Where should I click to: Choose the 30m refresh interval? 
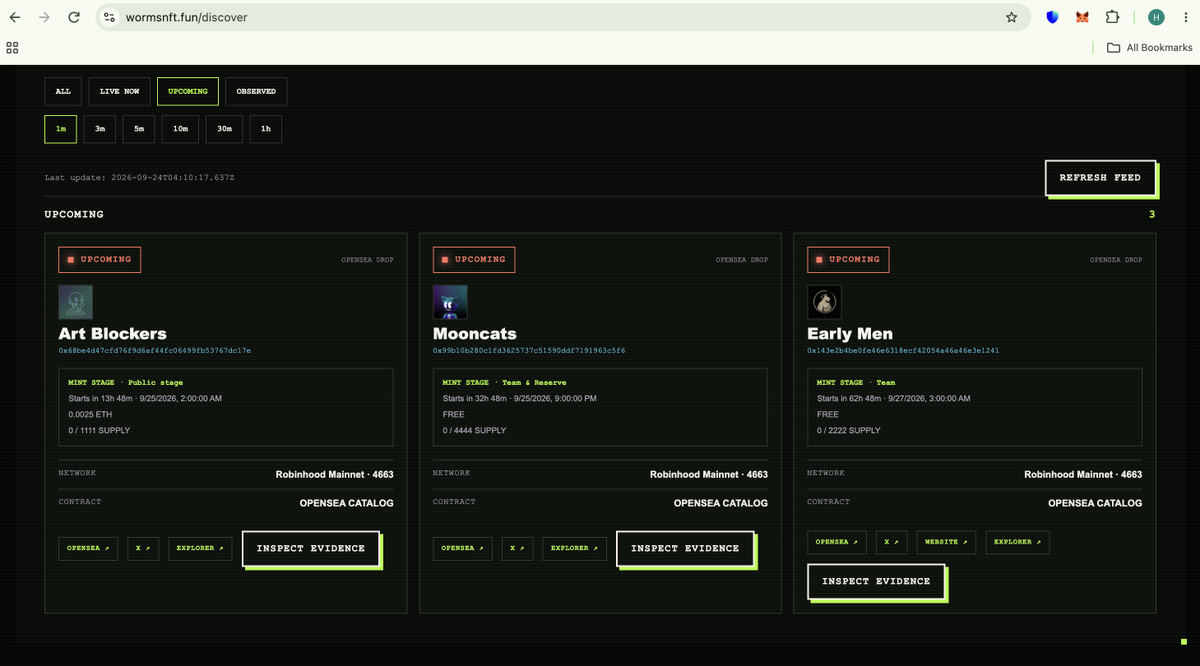point(224,129)
